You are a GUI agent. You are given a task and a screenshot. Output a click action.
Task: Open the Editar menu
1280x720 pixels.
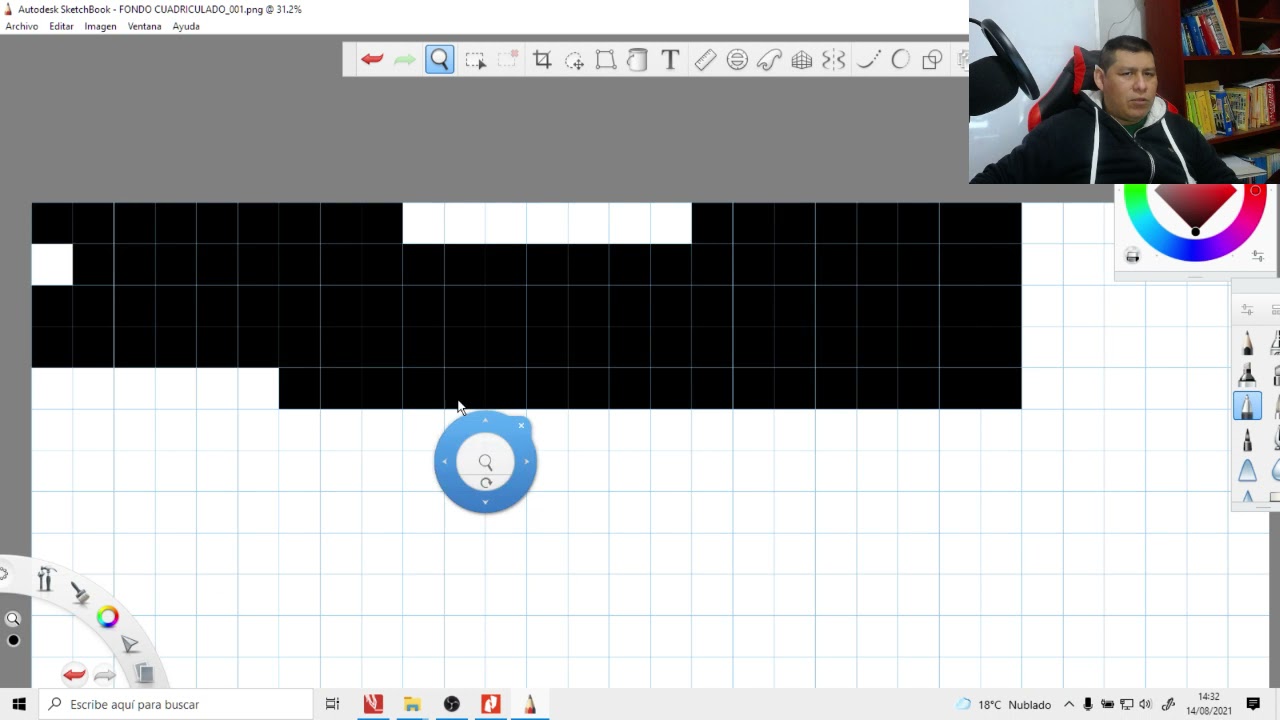click(61, 26)
